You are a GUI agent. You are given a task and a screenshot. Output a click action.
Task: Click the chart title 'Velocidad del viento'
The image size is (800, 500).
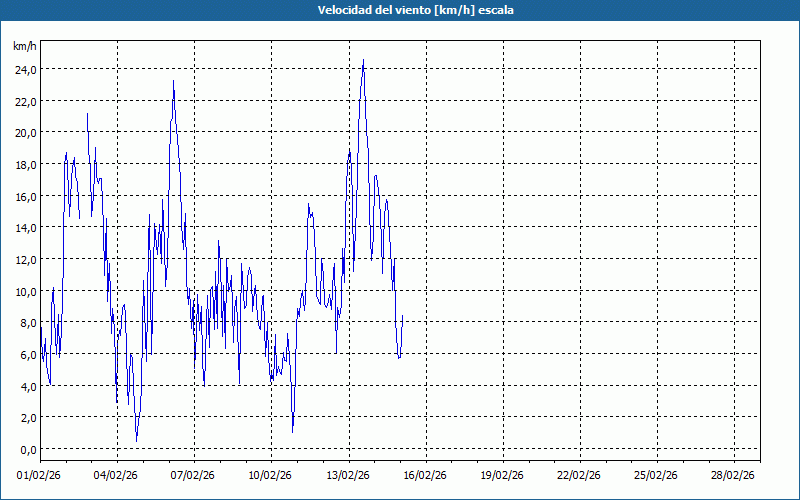(x=400, y=10)
